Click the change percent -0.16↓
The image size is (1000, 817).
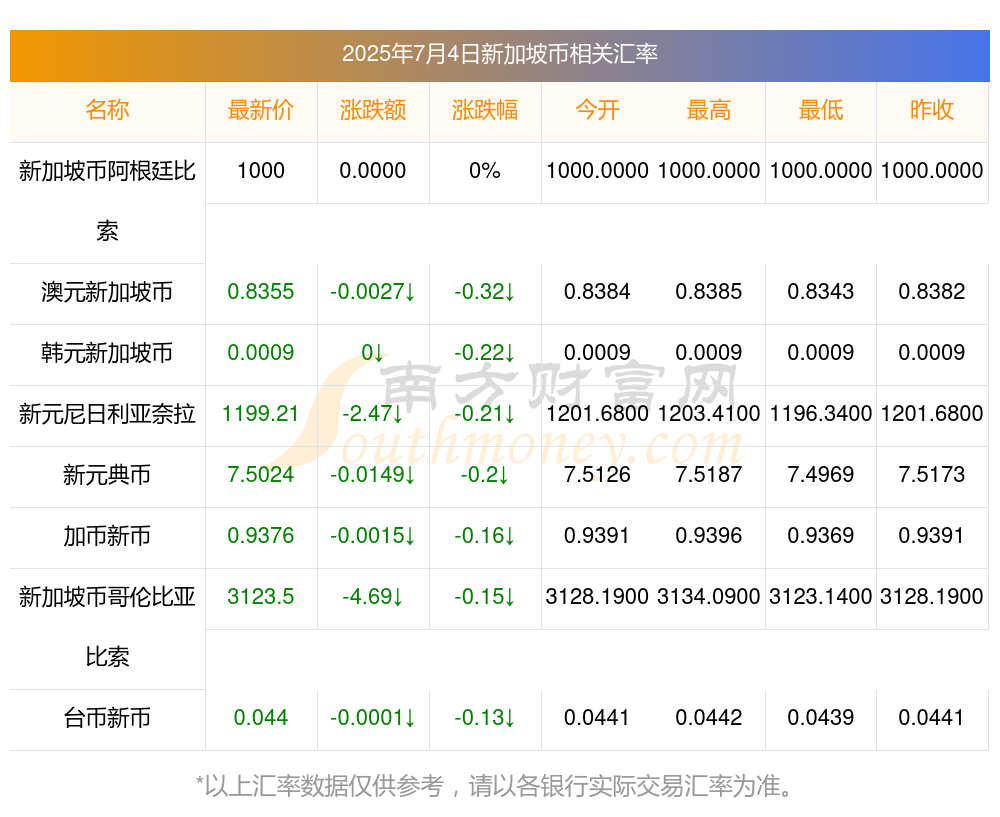click(x=485, y=536)
